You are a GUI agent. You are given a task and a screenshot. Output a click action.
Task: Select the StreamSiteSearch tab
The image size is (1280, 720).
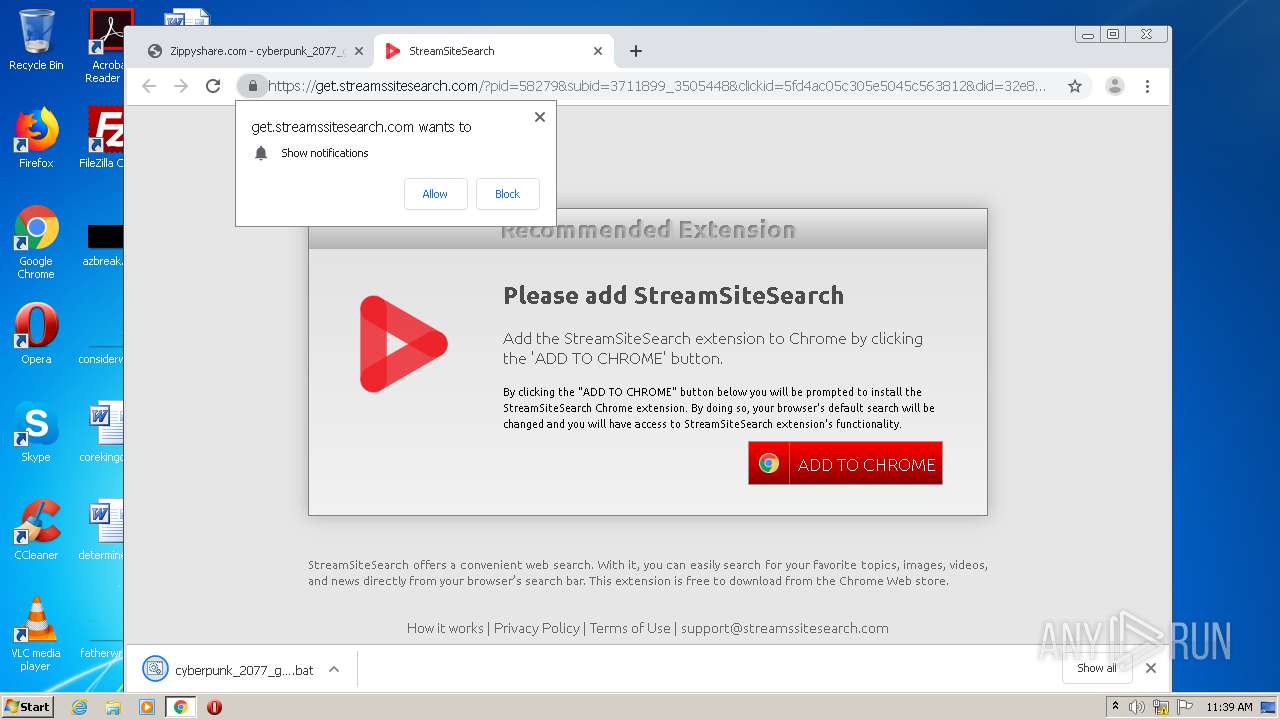point(494,51)
